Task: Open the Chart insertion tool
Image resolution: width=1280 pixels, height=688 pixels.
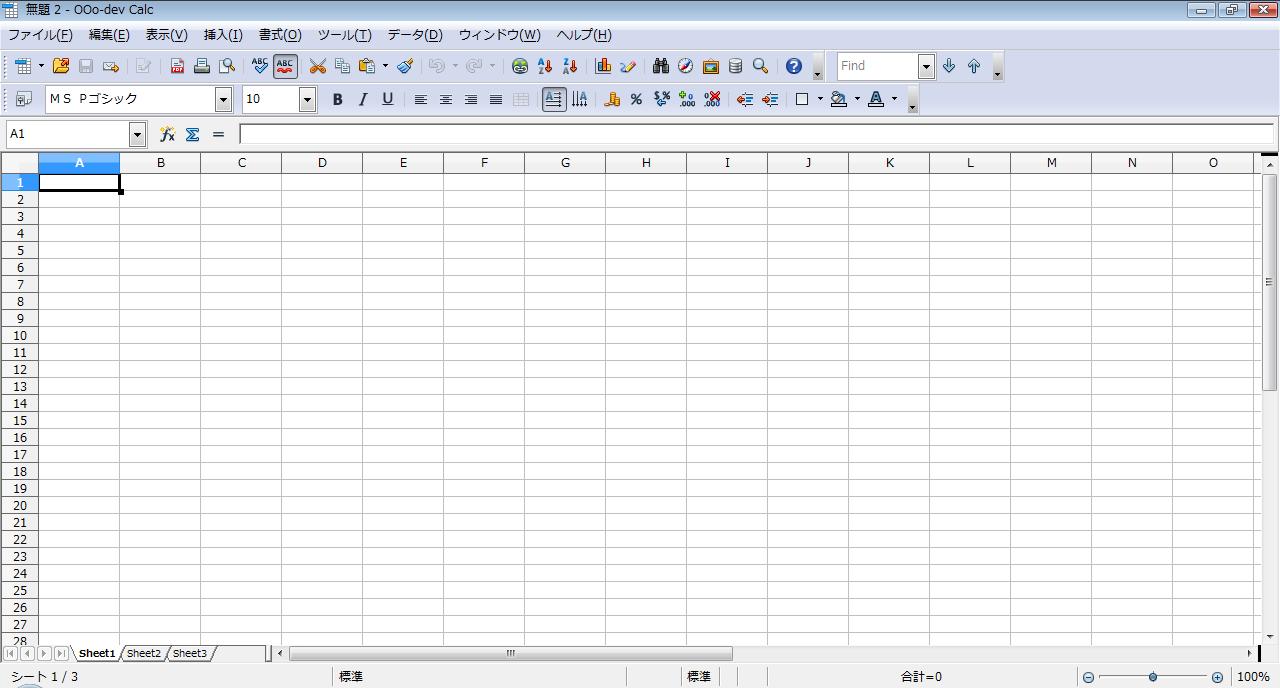Action: [x=603, y=66]
